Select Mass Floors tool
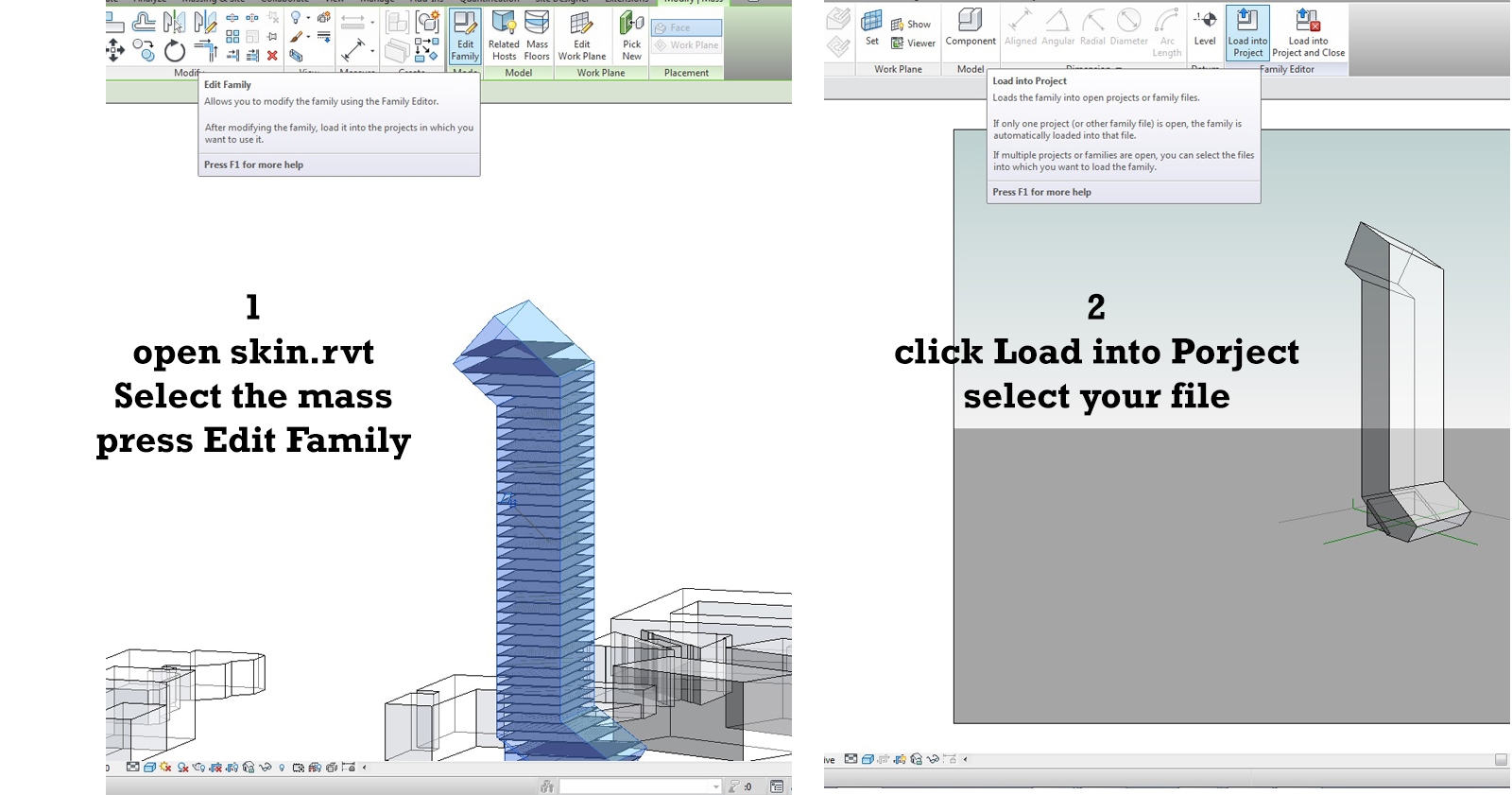Screen dimensions: 1512x795 click(537, 37)
